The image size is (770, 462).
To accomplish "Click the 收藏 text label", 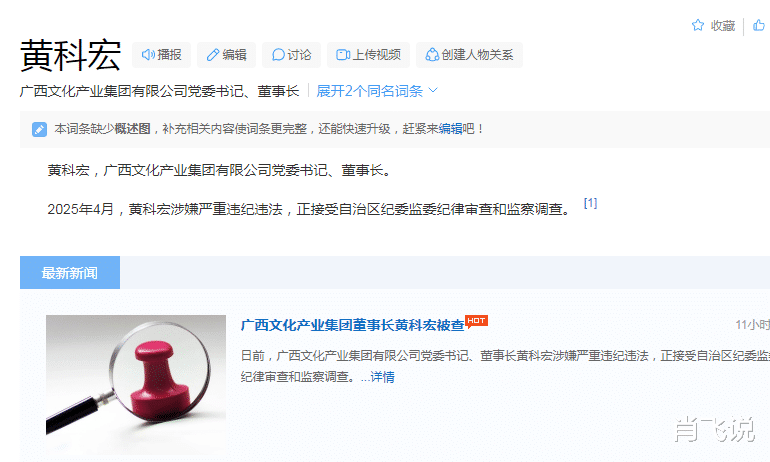I will click(x=723, y=26).
